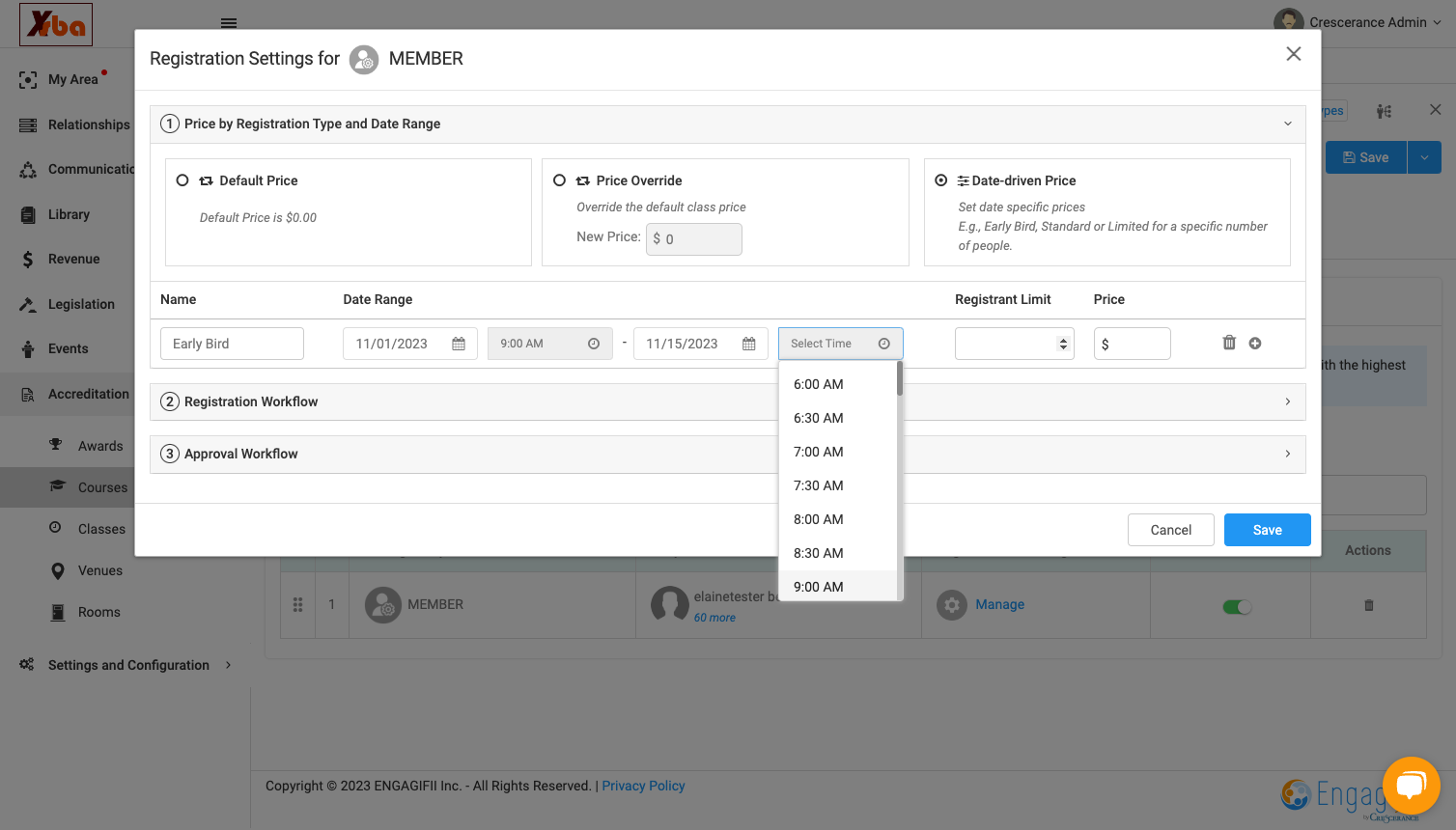Click the Manage link for MEMBER
Image resolution: width=1456 pixels, height=830 pixels.
pyautogui.click(x=1000, y=604)
